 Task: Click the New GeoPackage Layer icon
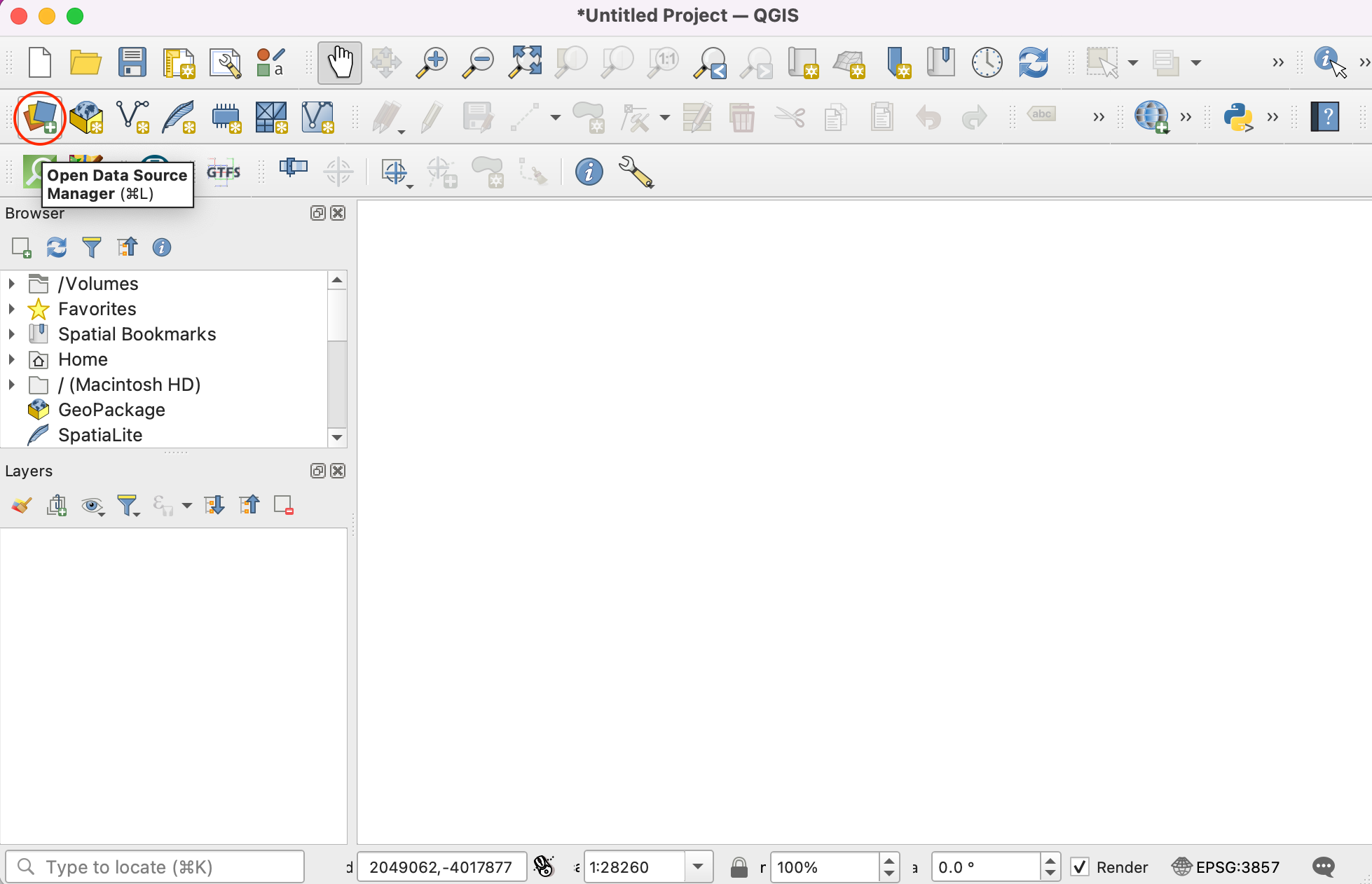pos(86,117)
